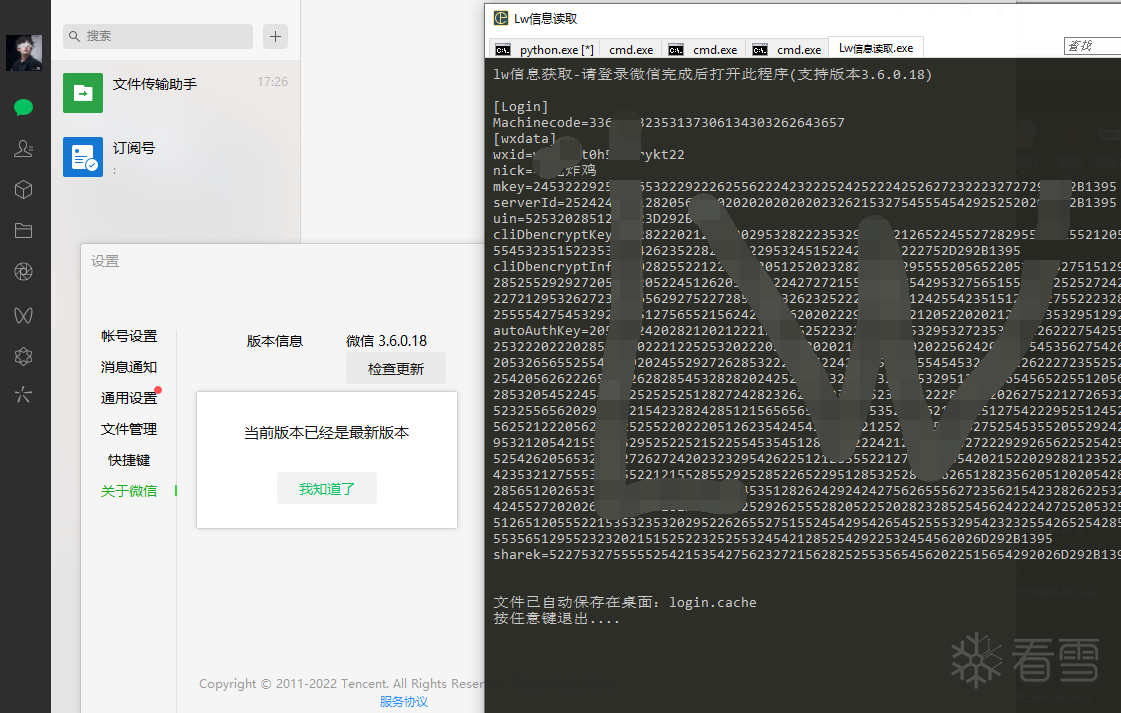The height and width of the screenshot is (713, 1121).
Task: Click the plus button beside search
Action: (275, 36)
